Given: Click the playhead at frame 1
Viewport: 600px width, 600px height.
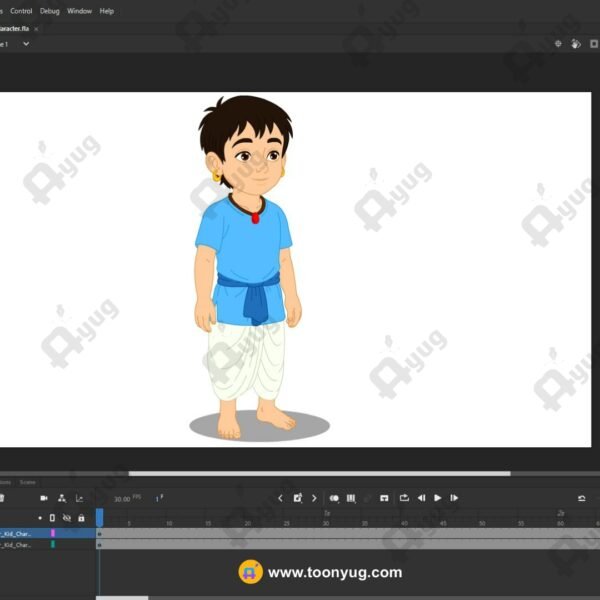Looking at the screenshot, I should [99, 517].
